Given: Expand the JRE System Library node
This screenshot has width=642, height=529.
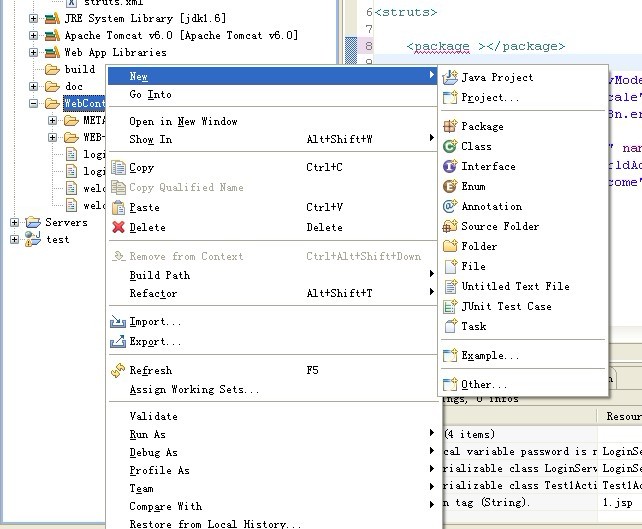Looking at the screenshot, I should tap(34, 18).
